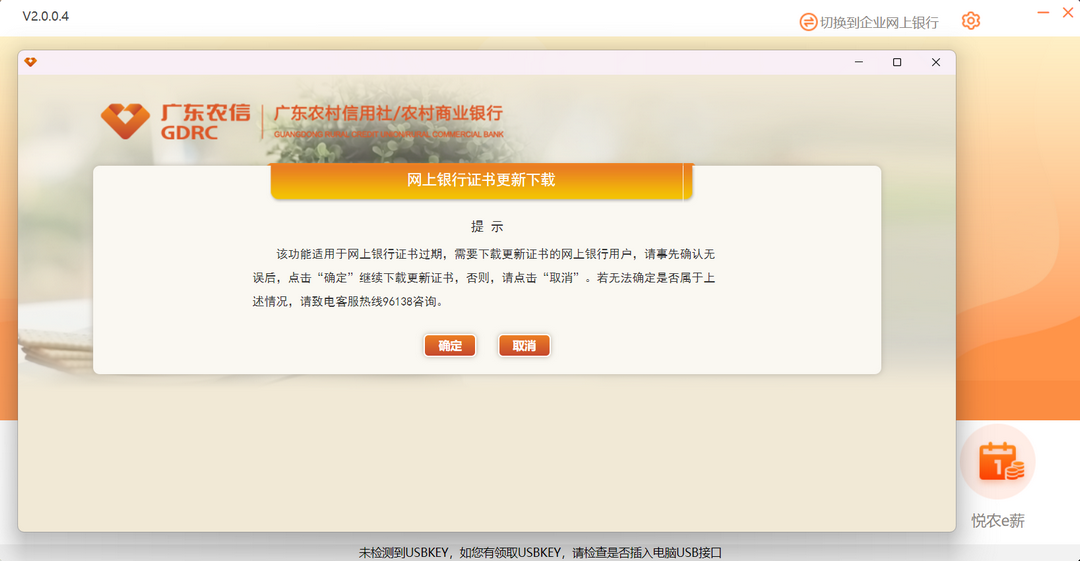Viewport: 1080px width, 561px height.
Task: Click the 广东农村信用社/农村商业银行 title text
Action: pyautogui.click(x=388, y=113)
